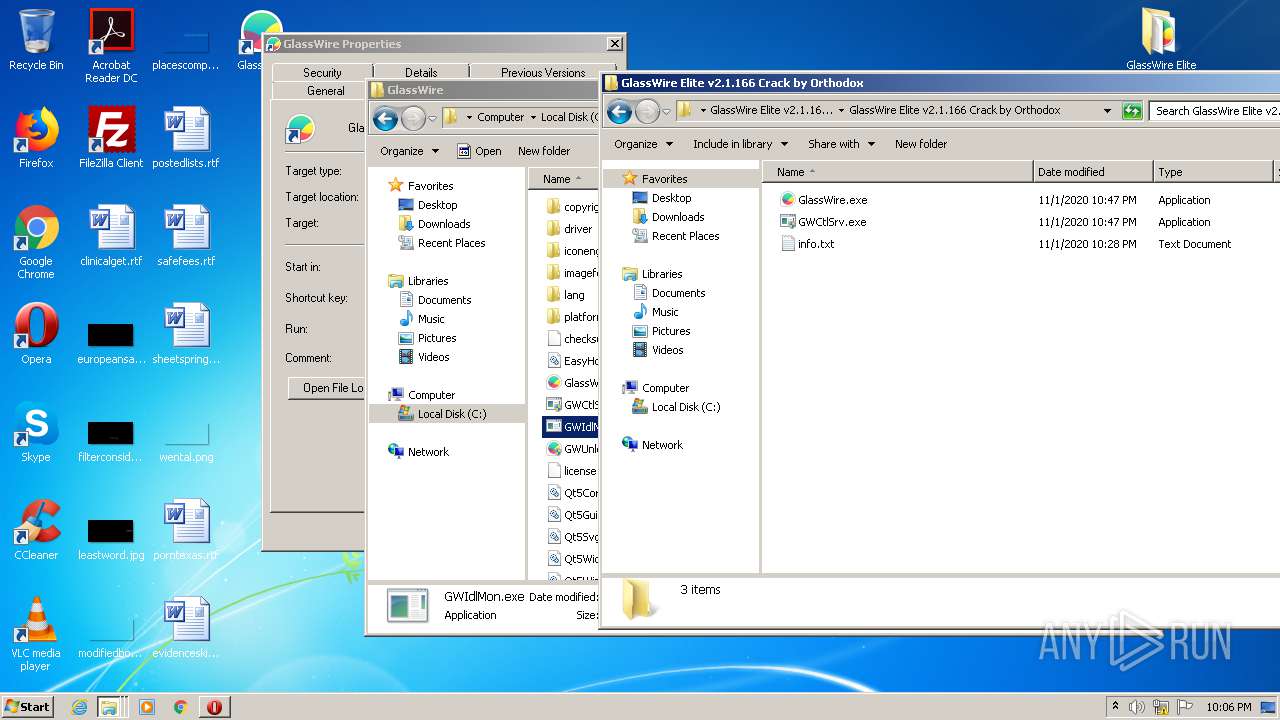Open safefees.rtf document icon
The width and height of the screenshot is (1280, 720).
[x=186, y=236]
